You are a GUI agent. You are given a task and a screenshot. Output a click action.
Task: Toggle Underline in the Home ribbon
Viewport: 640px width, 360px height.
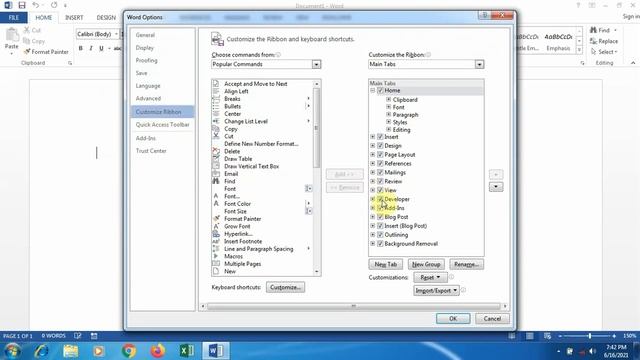click(101, 48)
